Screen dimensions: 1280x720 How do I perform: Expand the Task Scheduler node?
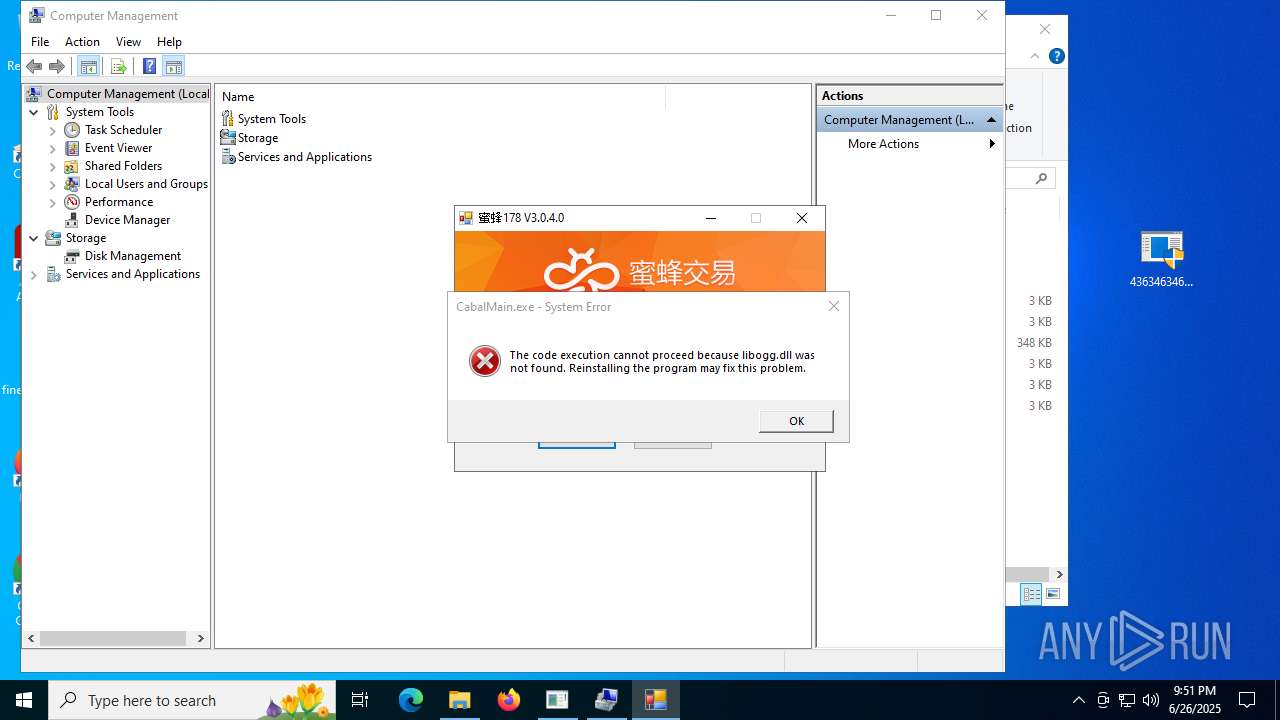(x=53, y=130)
